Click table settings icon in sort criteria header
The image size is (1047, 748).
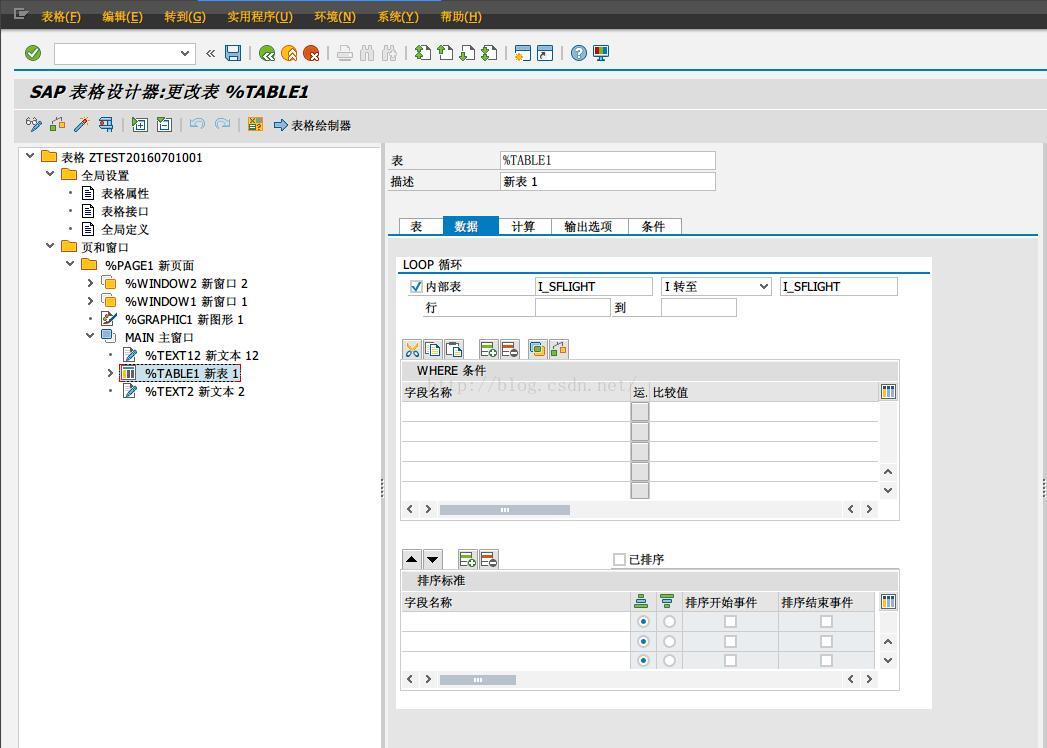(x=888, y=602)
